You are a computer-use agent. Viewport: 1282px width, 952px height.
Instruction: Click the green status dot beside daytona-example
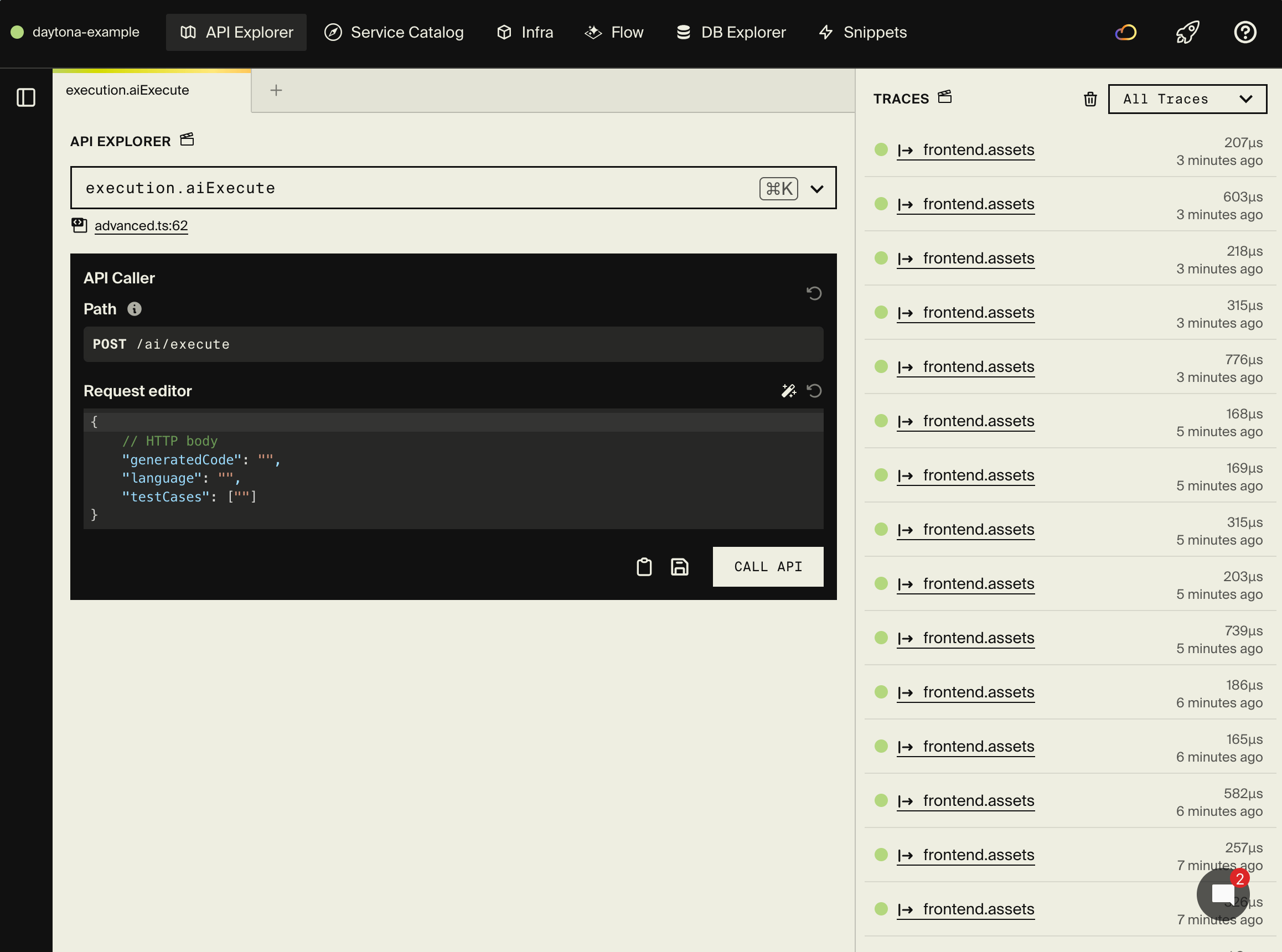pos(18,32)
